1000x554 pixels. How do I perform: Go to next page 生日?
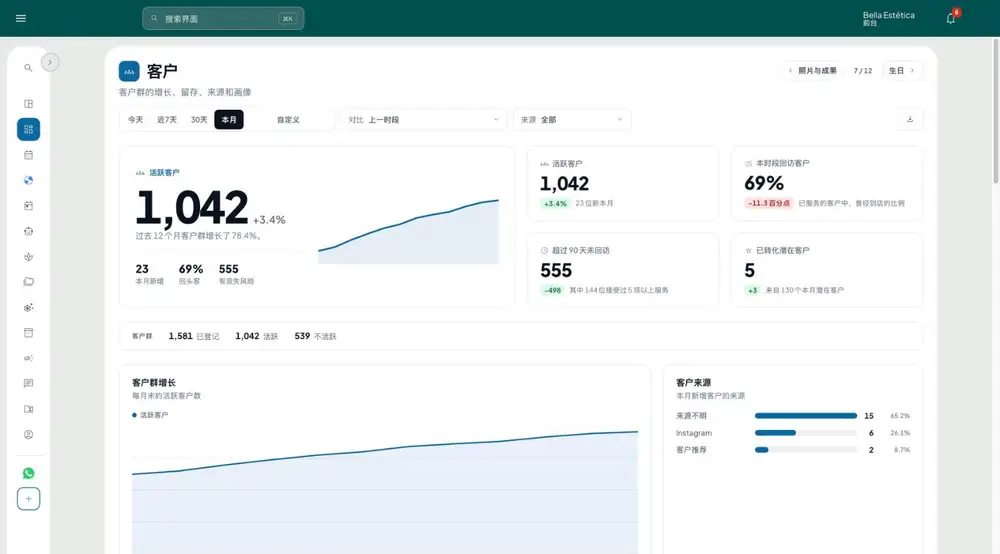coord(902,71)
